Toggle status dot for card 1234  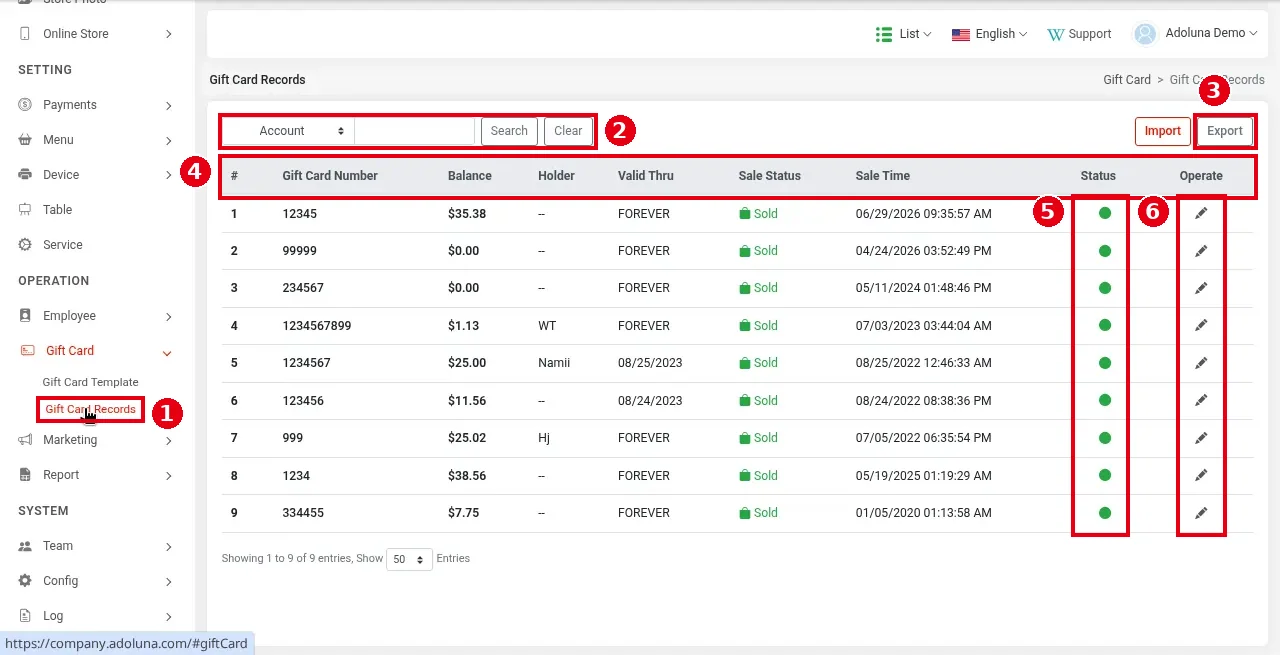coord(1105,475)
